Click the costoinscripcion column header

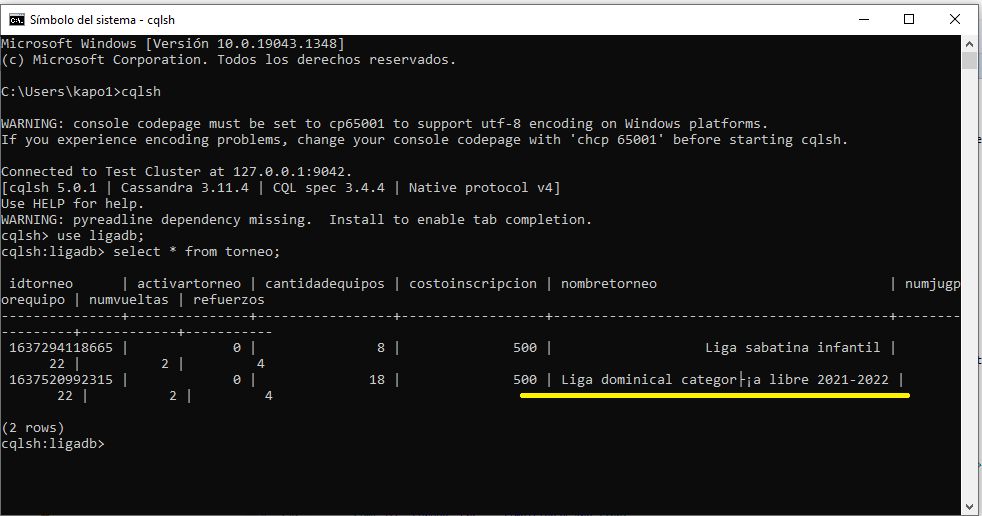click(473, 283)
